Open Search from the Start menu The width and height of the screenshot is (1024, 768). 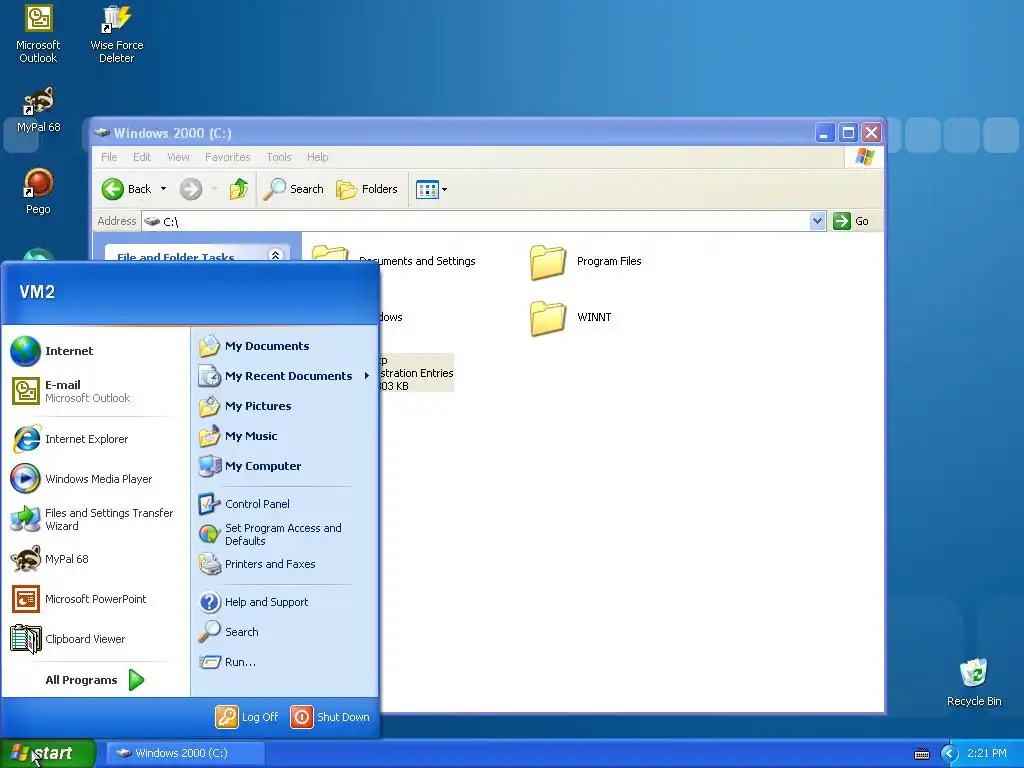pyautogui.click(x=285, y=632)
